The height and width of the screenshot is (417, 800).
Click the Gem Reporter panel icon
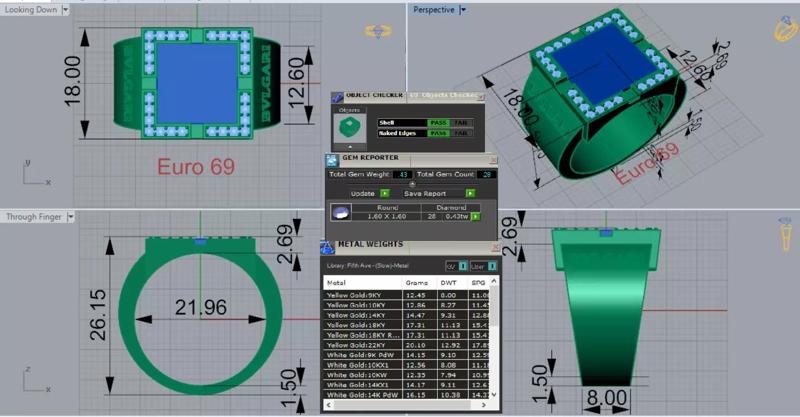[333, 160]
